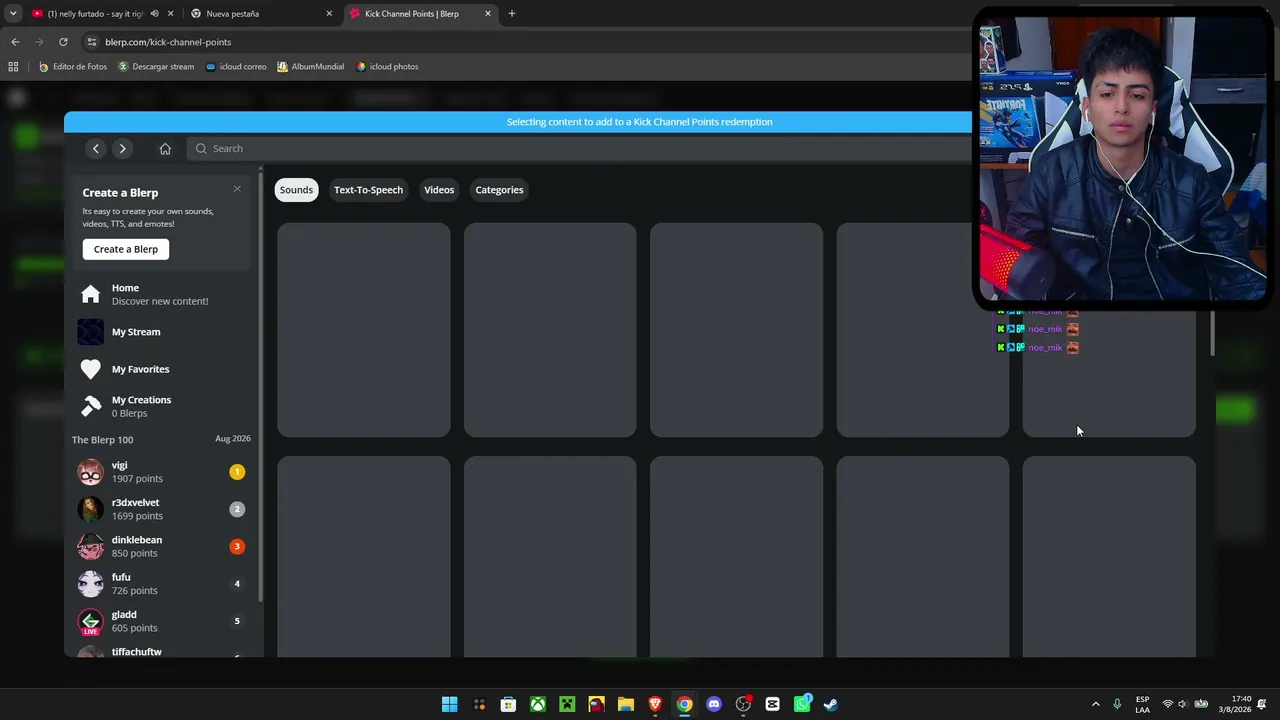This screenshot has height=720, width=1280.
Task: Mute the YouTube tab's audio icon
Action: coord(154,14)
